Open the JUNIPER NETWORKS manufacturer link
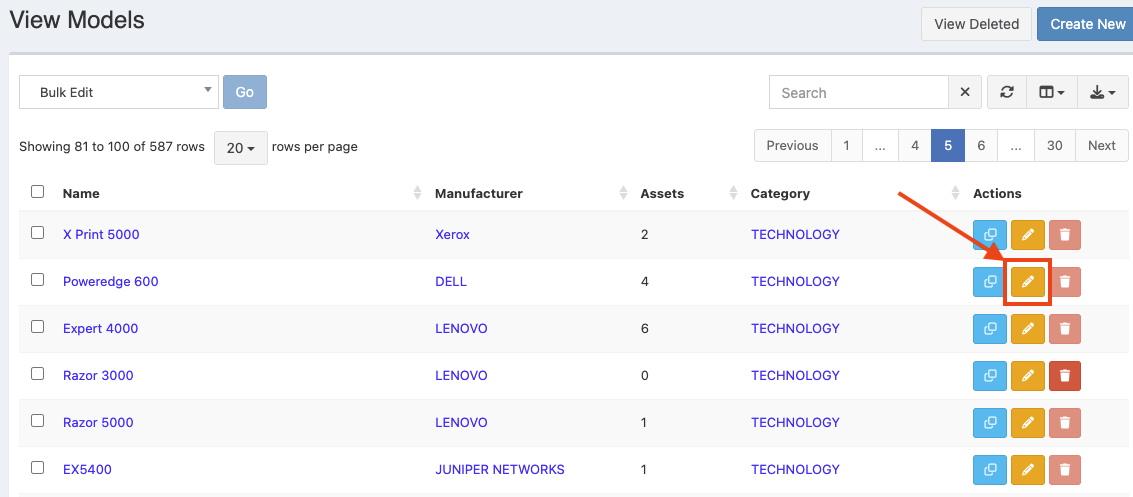This screenshot has height=497, width=1133. 499,469
